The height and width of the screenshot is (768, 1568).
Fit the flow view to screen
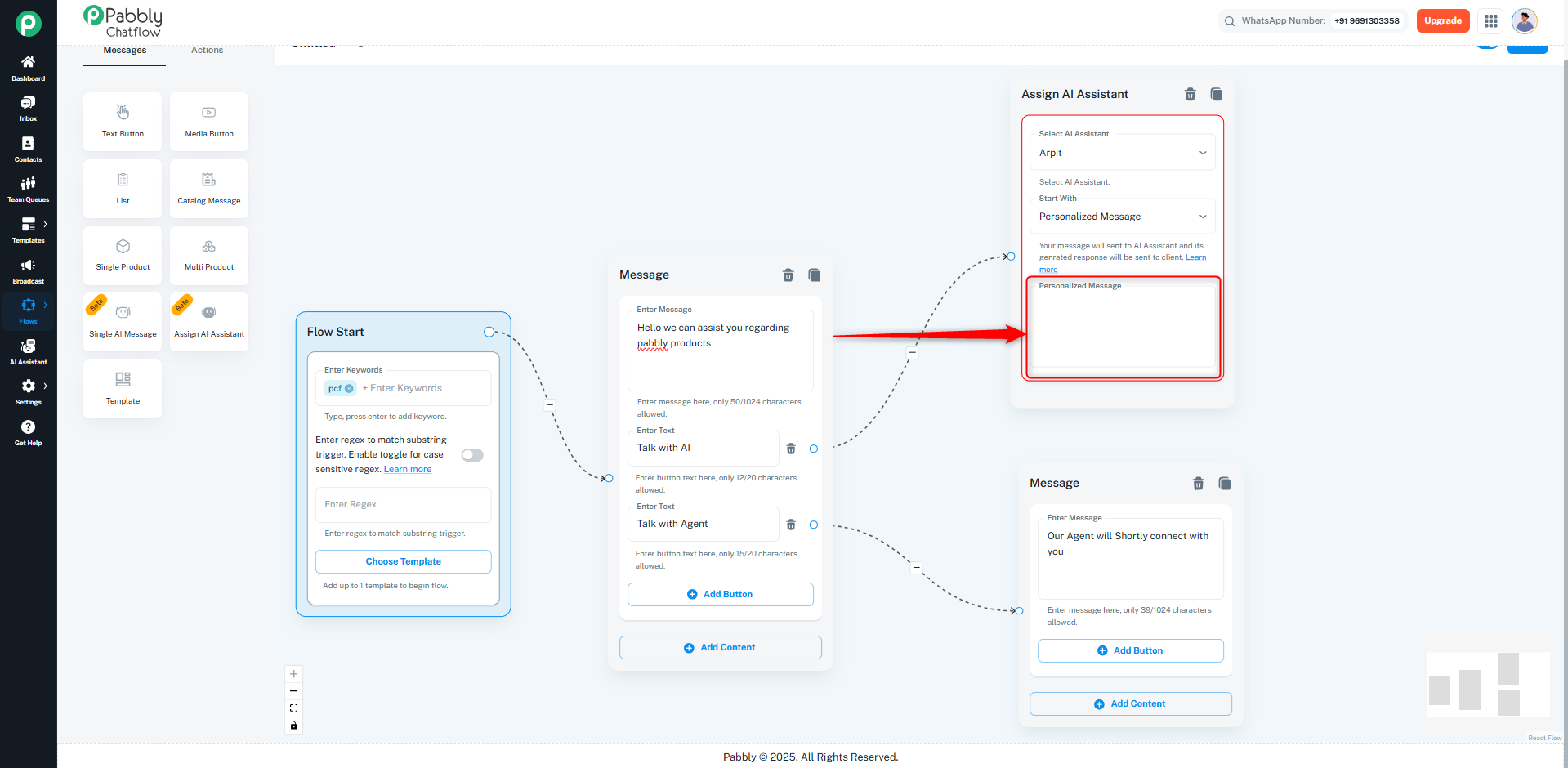coord(294,708)
